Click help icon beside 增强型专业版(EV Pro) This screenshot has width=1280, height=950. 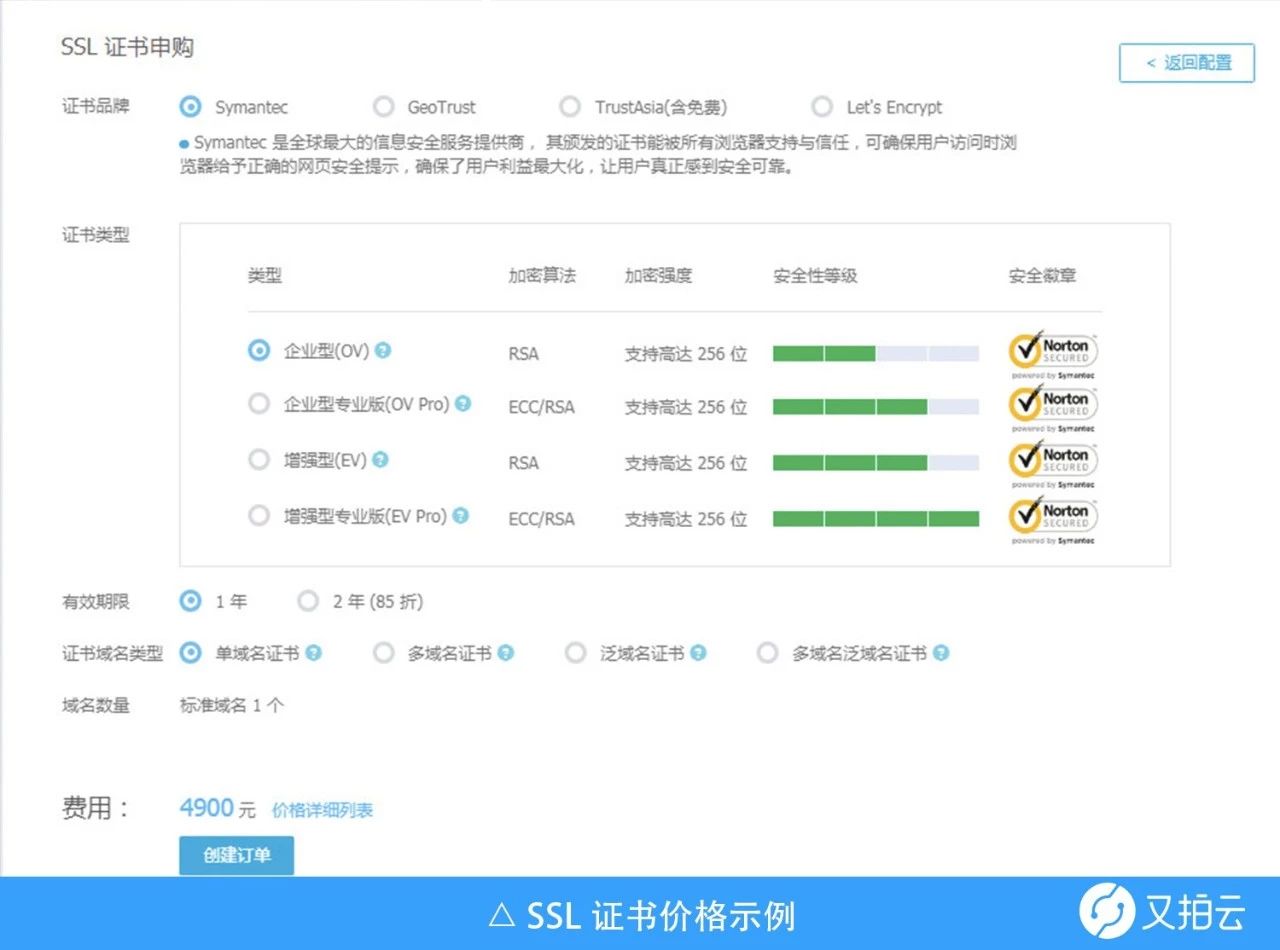460,516
